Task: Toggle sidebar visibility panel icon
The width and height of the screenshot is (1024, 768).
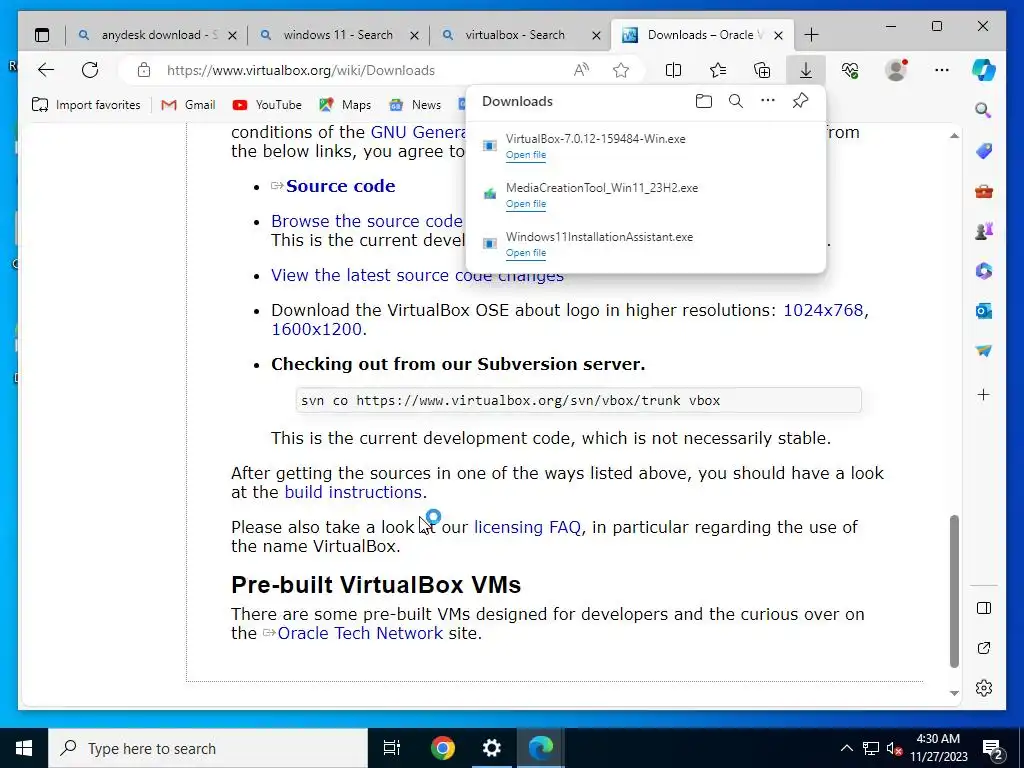Action: (984, 608)
